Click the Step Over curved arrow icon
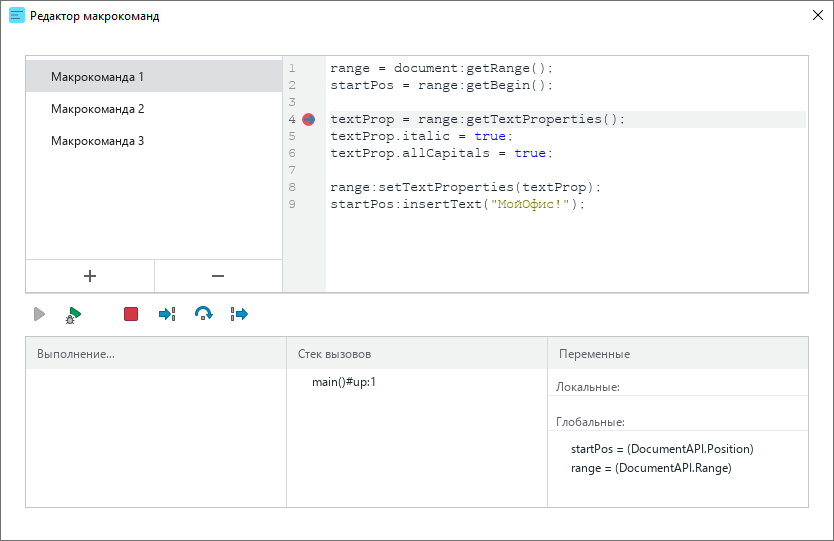The width and height of the screenshot is (834, 541). click(x=203, y=314)
